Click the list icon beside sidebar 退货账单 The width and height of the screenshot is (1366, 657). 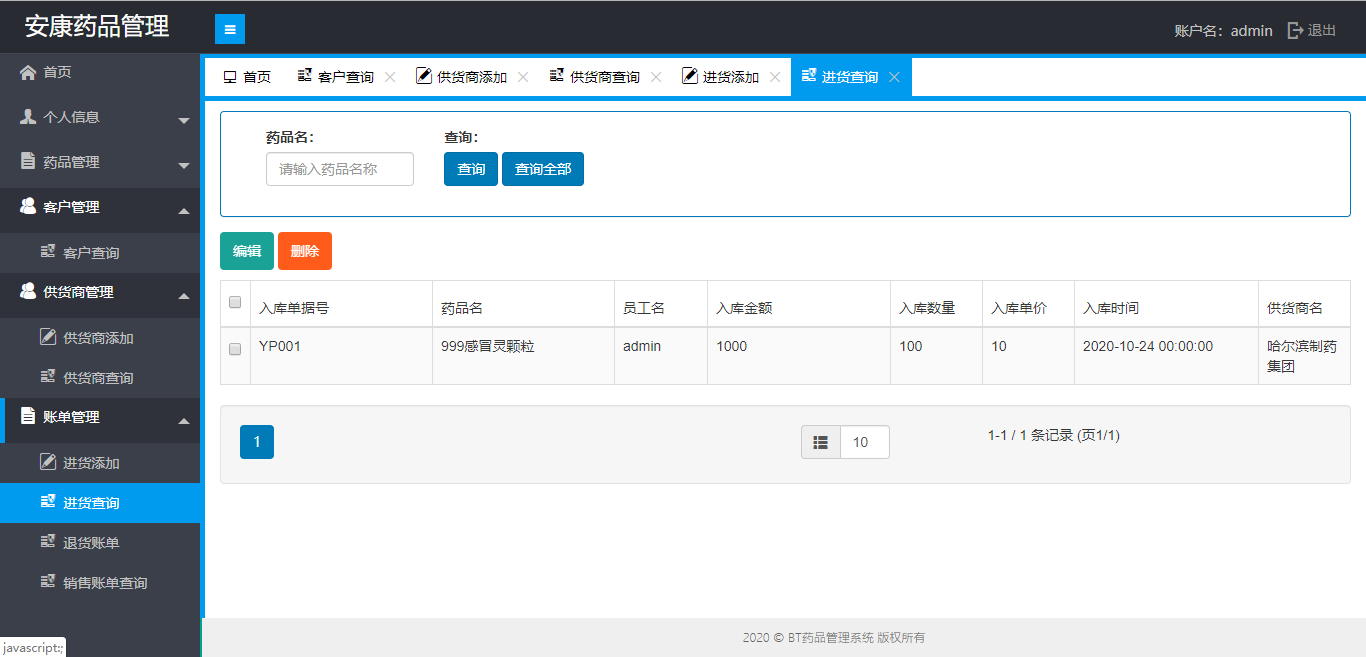pos(47,542)
